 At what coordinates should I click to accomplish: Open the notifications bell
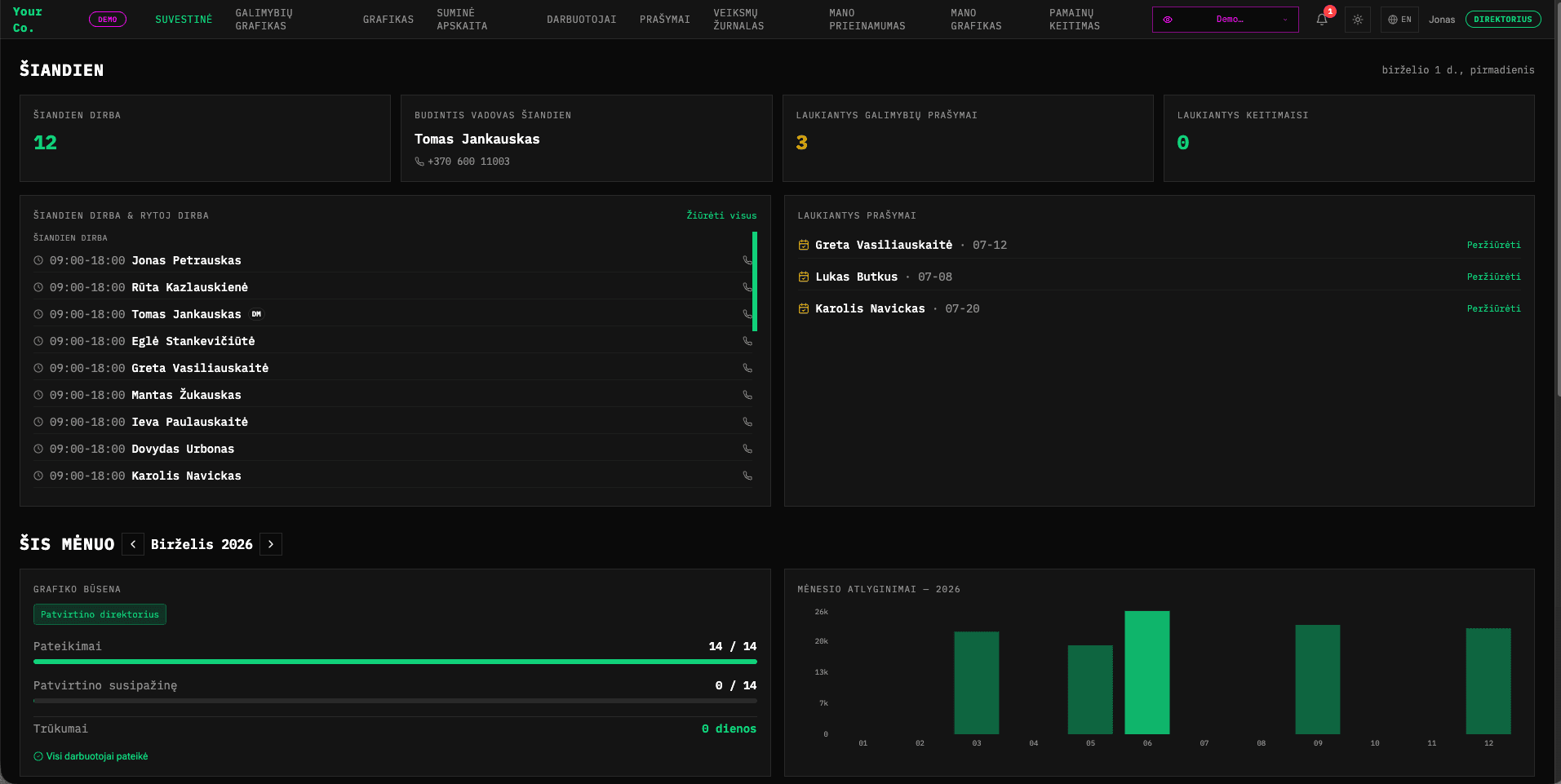point(1322,20)
